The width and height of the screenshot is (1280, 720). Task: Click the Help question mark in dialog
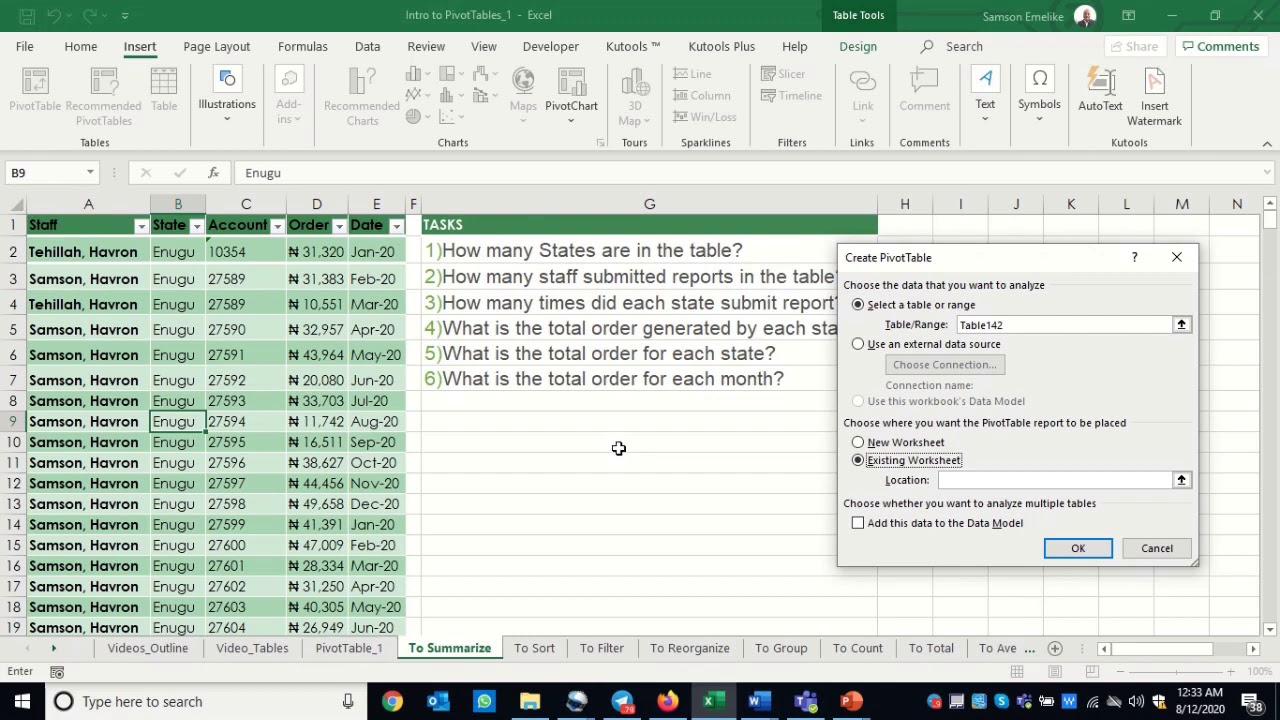[1134, 258]
